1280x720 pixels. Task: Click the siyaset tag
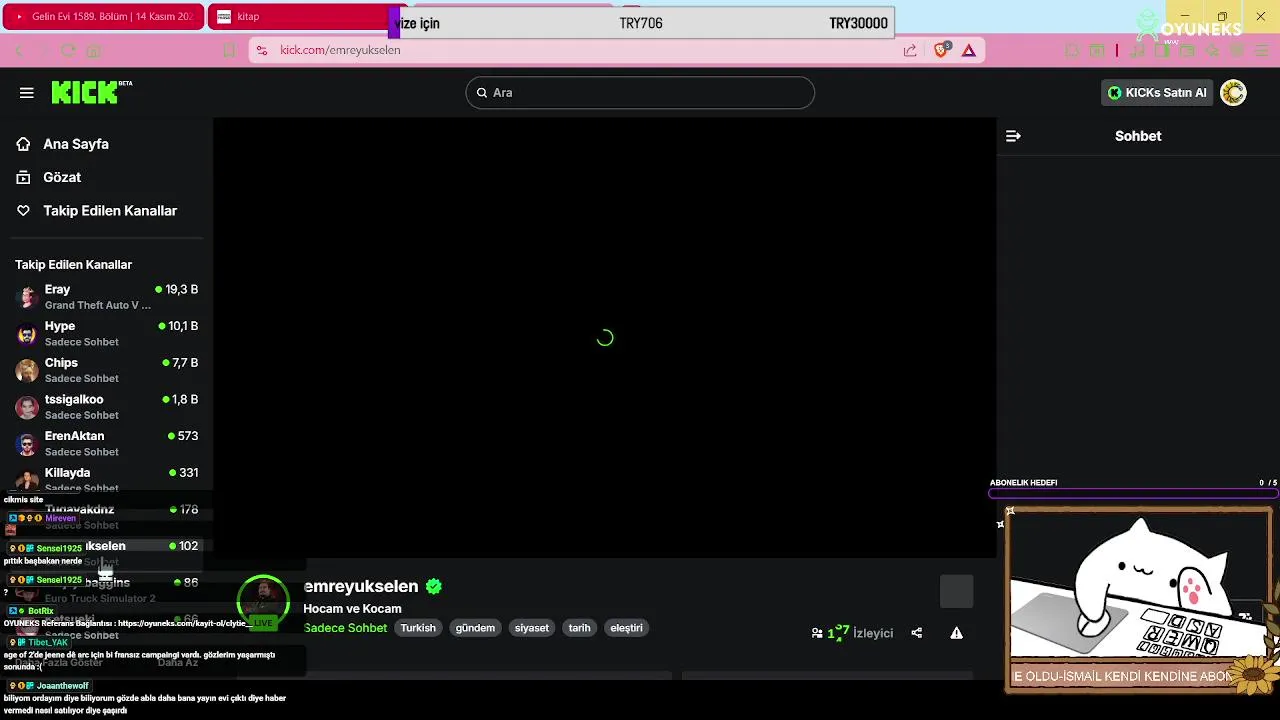(532, 628)
